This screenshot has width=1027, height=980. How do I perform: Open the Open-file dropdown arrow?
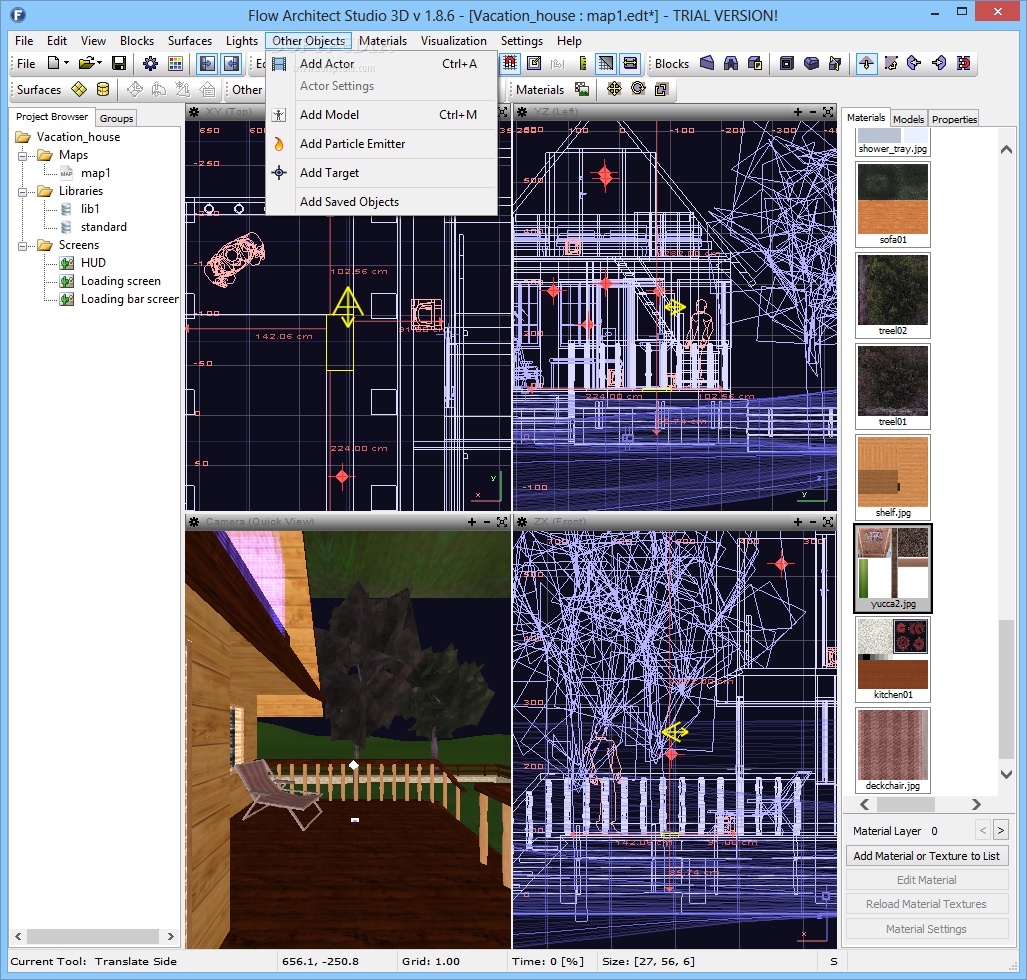tap(100, 64)
